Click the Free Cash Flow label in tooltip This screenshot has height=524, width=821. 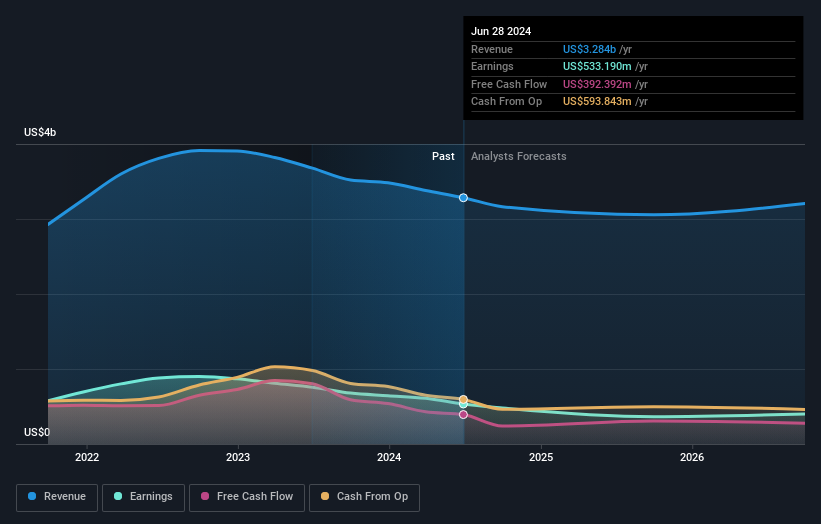point(509,84)
